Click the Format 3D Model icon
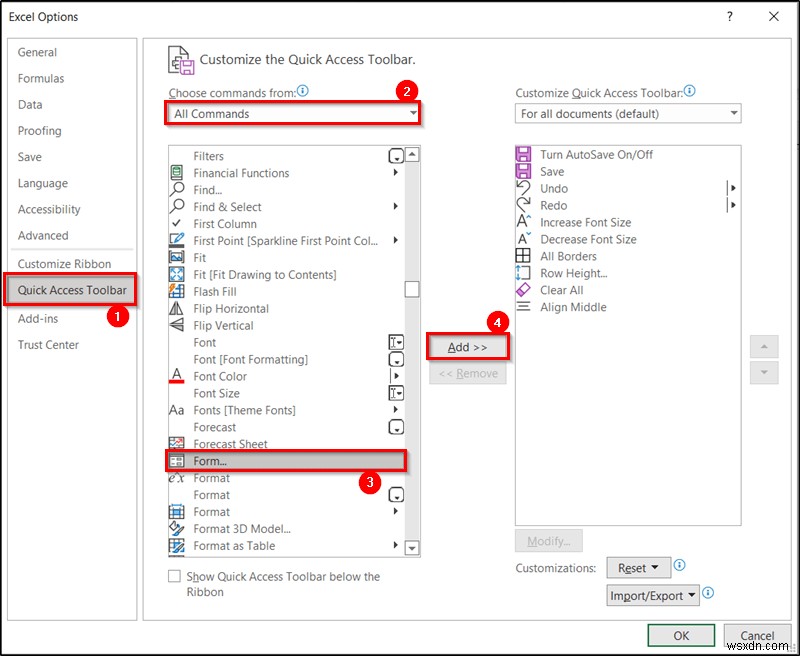This screenshot has width=800, height=656. (177, 528)
